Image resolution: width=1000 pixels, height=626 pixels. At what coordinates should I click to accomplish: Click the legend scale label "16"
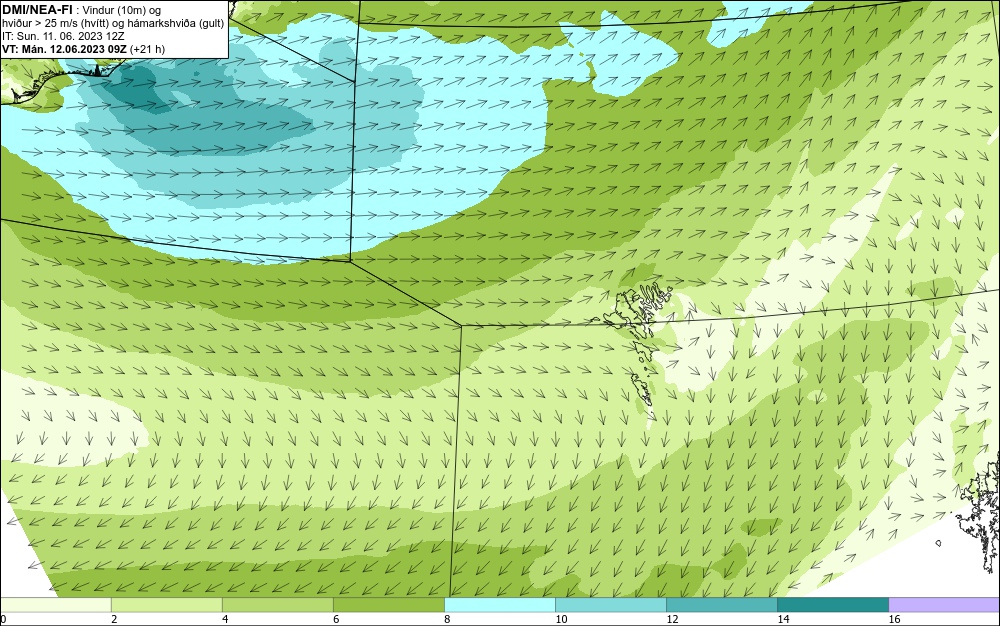click(x=894, y=619)
